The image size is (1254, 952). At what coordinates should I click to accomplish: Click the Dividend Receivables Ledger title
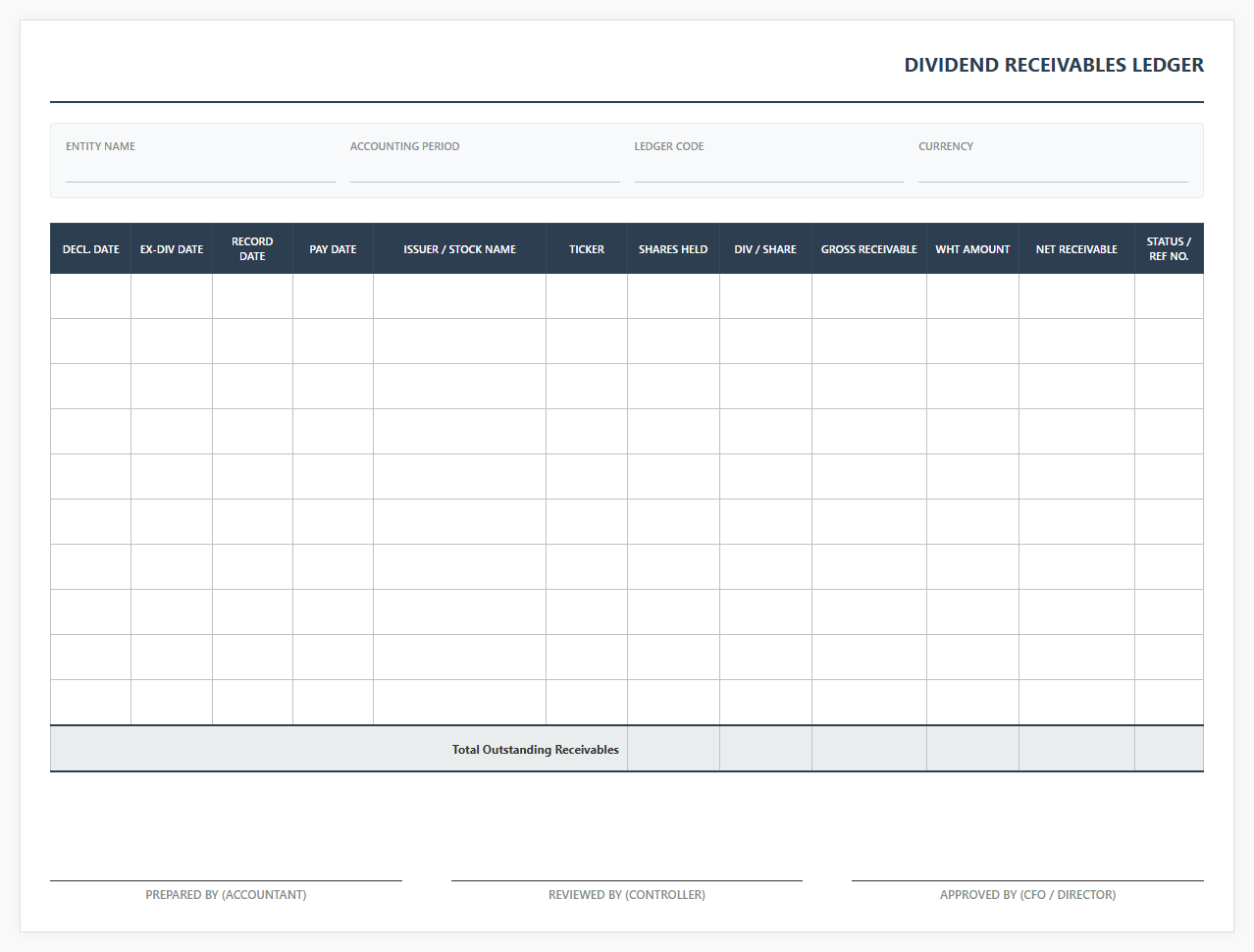click(x=1054, y=65)
